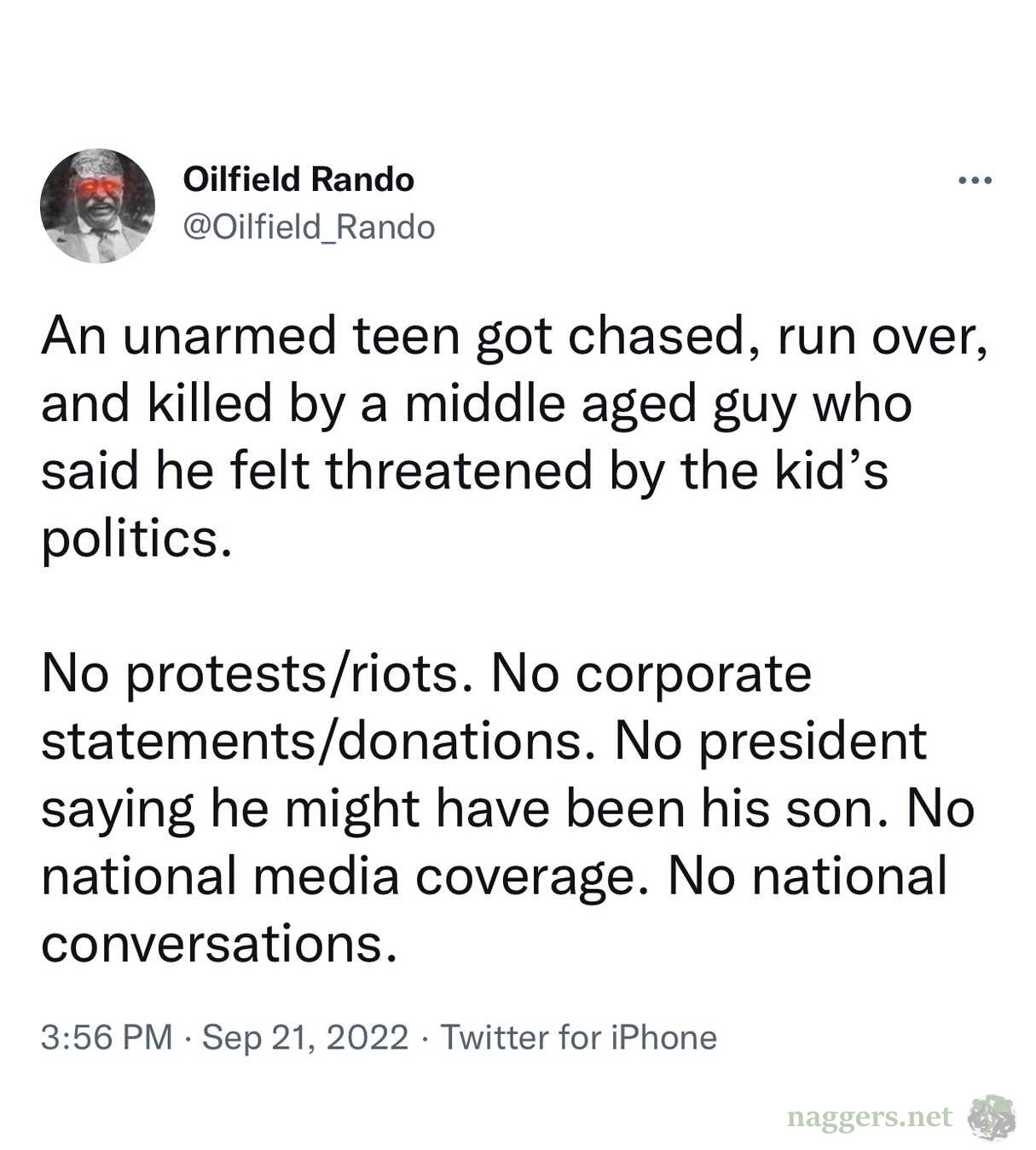Click the word "politics." in the tweet
The width and height of the screenshot is (1036, 1150).
pyautogui.click(x=136, y=538)
